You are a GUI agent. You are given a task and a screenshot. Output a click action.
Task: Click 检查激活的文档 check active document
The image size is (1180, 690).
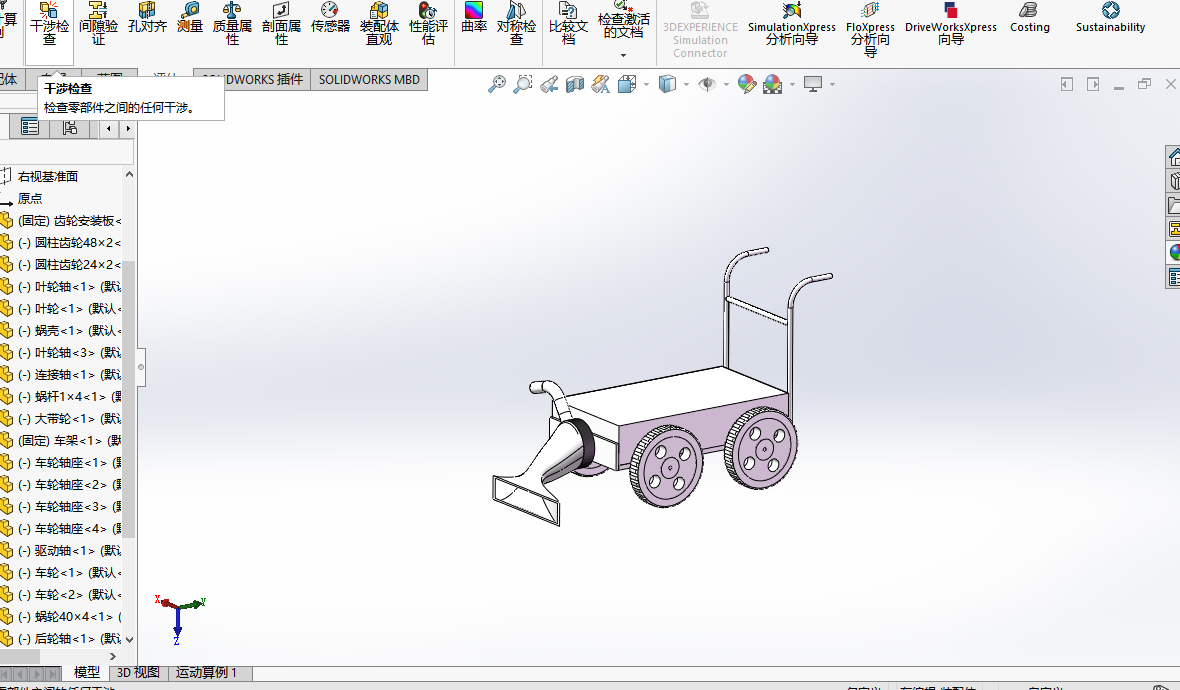(623, 20)
